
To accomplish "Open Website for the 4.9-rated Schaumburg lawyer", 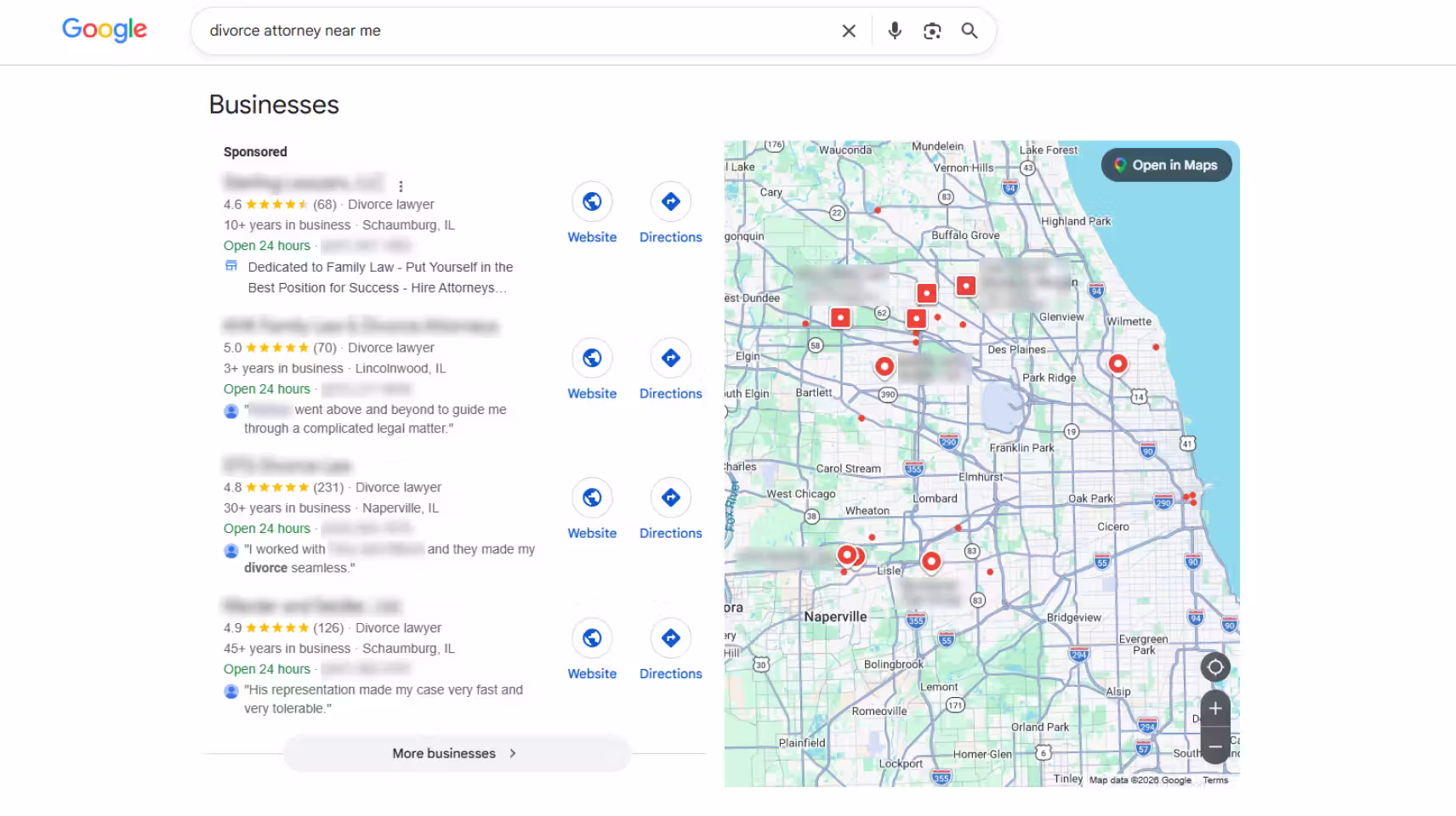I will pyautogui.click(x=592, y=649).
